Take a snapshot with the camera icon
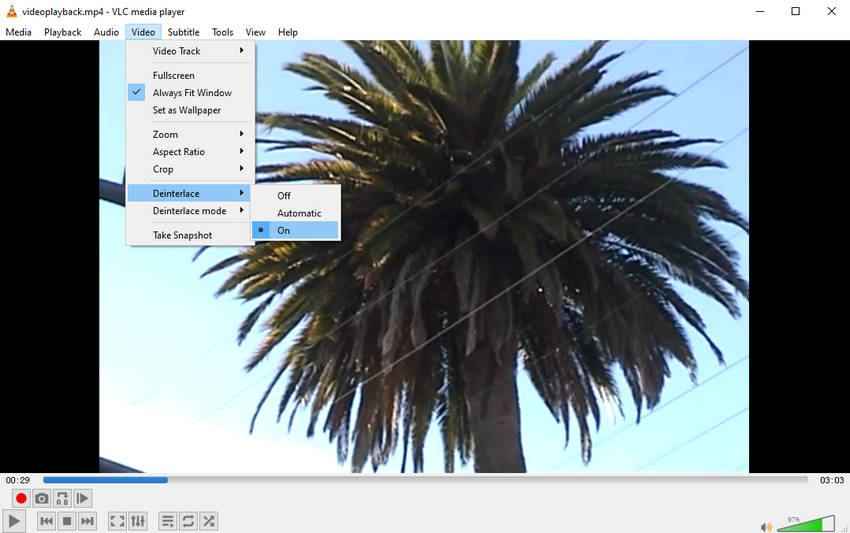 click(42, 498)
